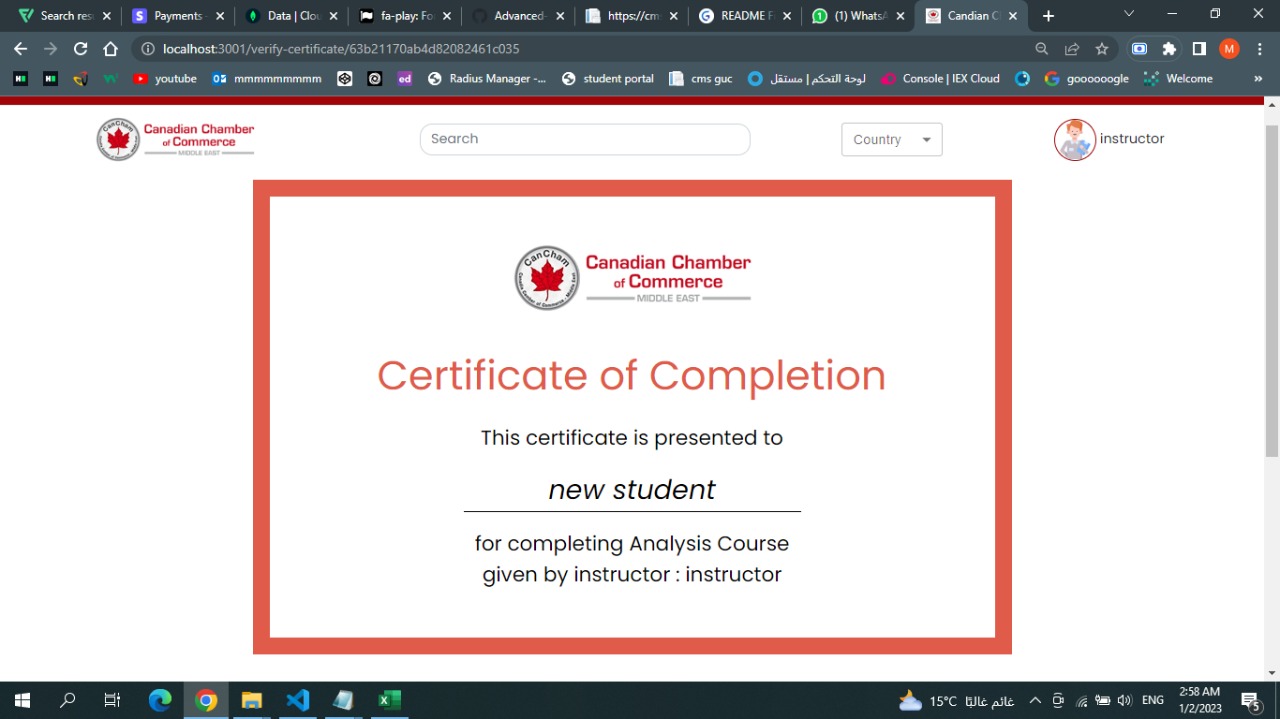
Task: Open the Chrome profile M avatar
Action: [x=1229, y=49]
